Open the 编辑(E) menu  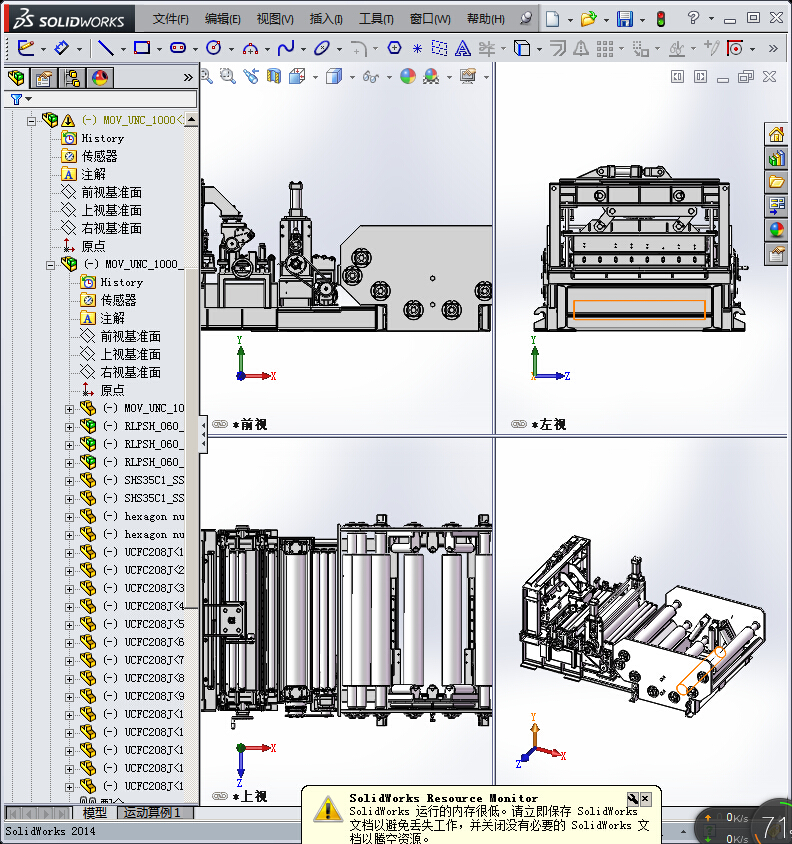click(222, 19)
